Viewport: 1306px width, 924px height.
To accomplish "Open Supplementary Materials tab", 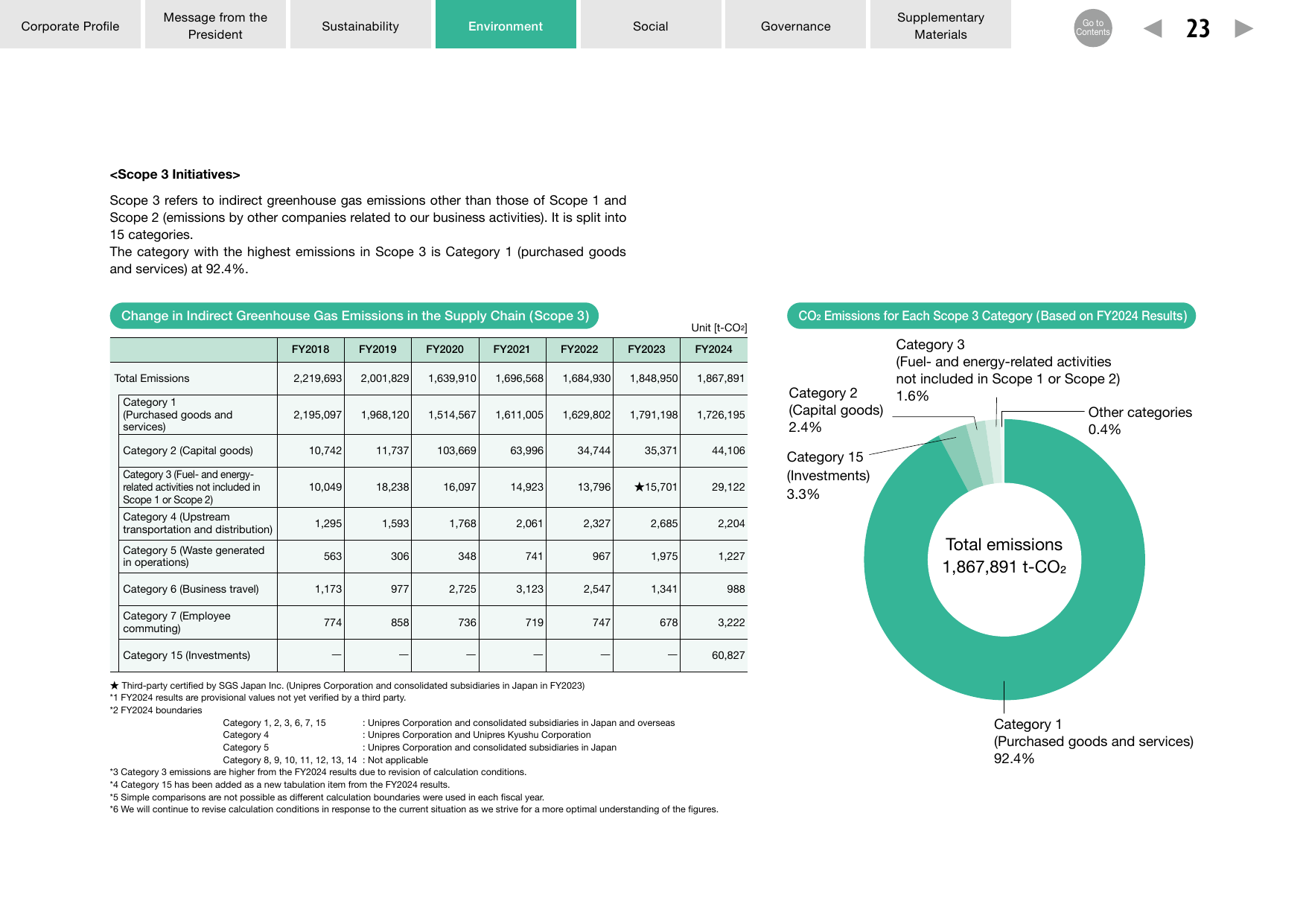I will coord(940,25).
